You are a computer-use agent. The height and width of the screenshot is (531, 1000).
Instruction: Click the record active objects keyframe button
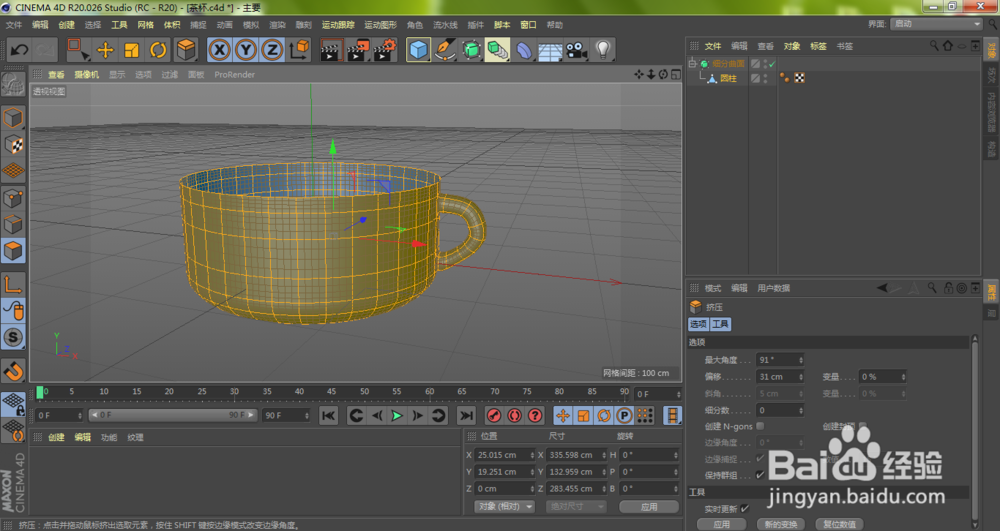[493, 415]
